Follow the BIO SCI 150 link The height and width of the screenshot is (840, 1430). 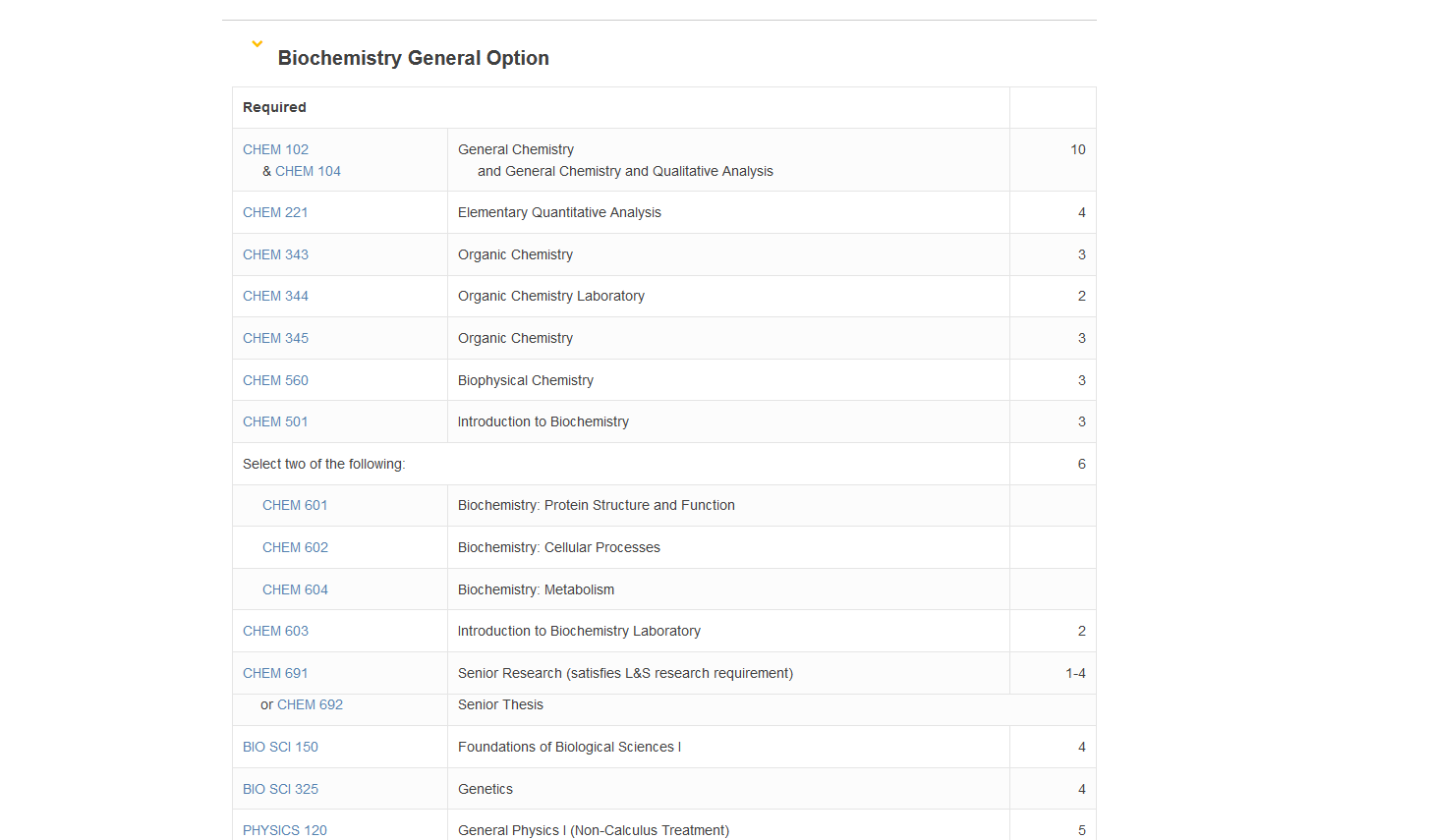(280, 747)
